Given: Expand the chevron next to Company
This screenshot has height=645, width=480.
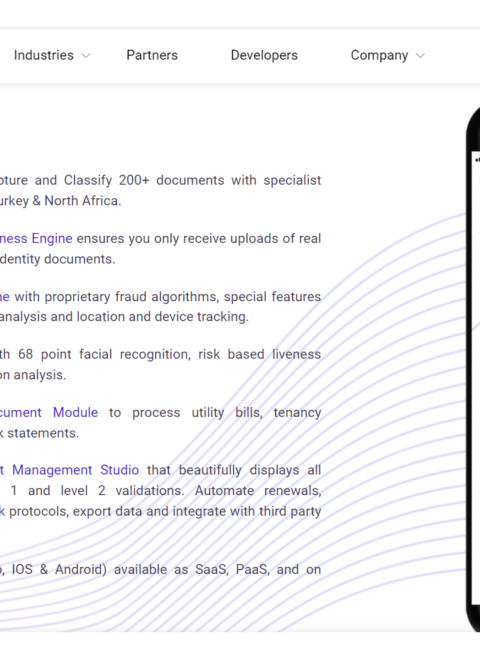Looking at the screenshot, I should (x=420, y=56).
